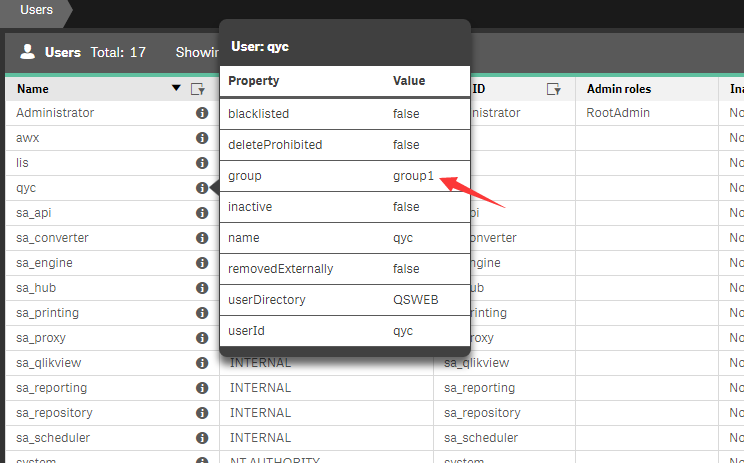Click group1 value in popup
The height and width of the screenshot is (463, 744).
click(412, 176)
